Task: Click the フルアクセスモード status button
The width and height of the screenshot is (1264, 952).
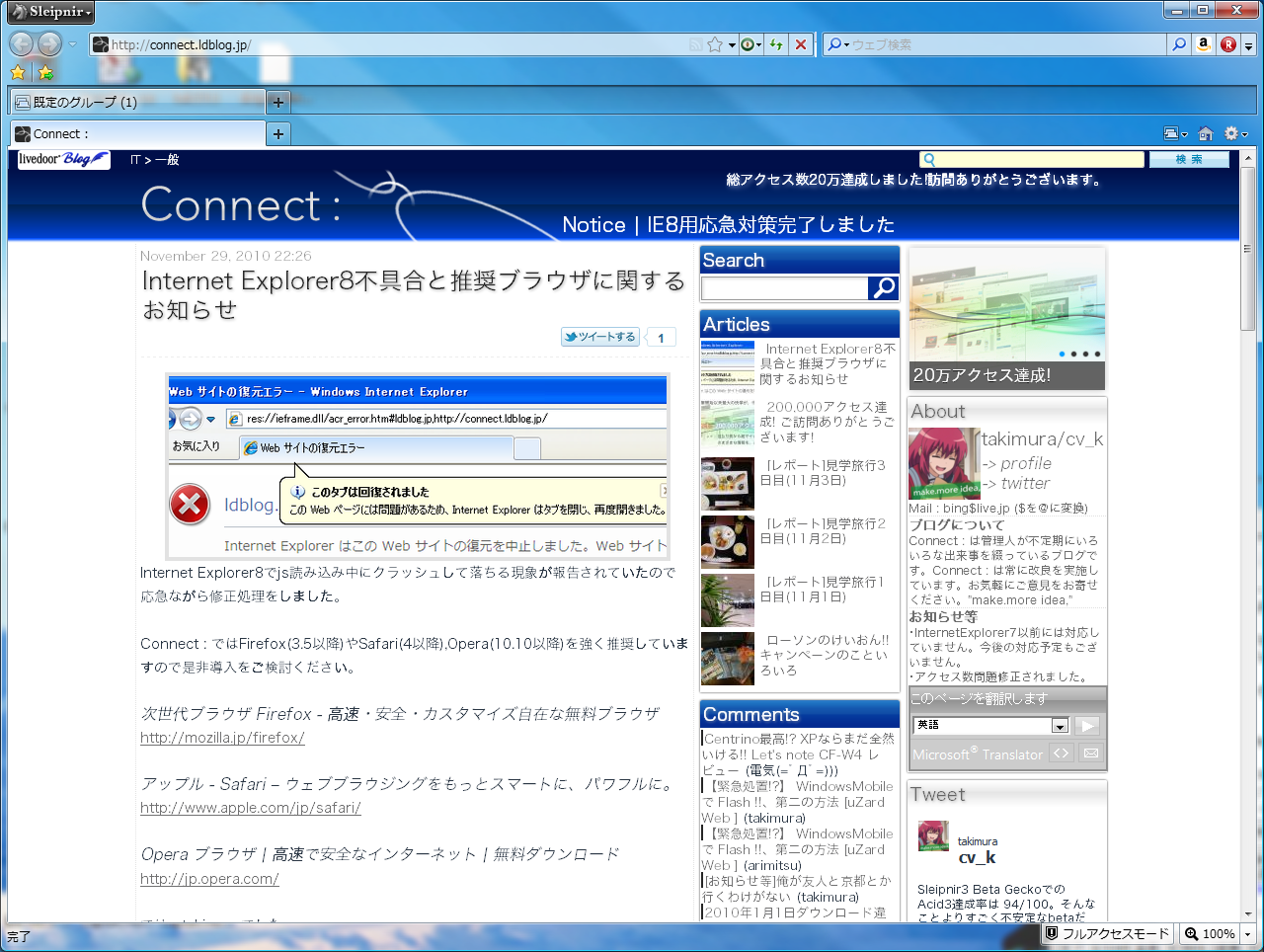Action: click(1107, 933)
